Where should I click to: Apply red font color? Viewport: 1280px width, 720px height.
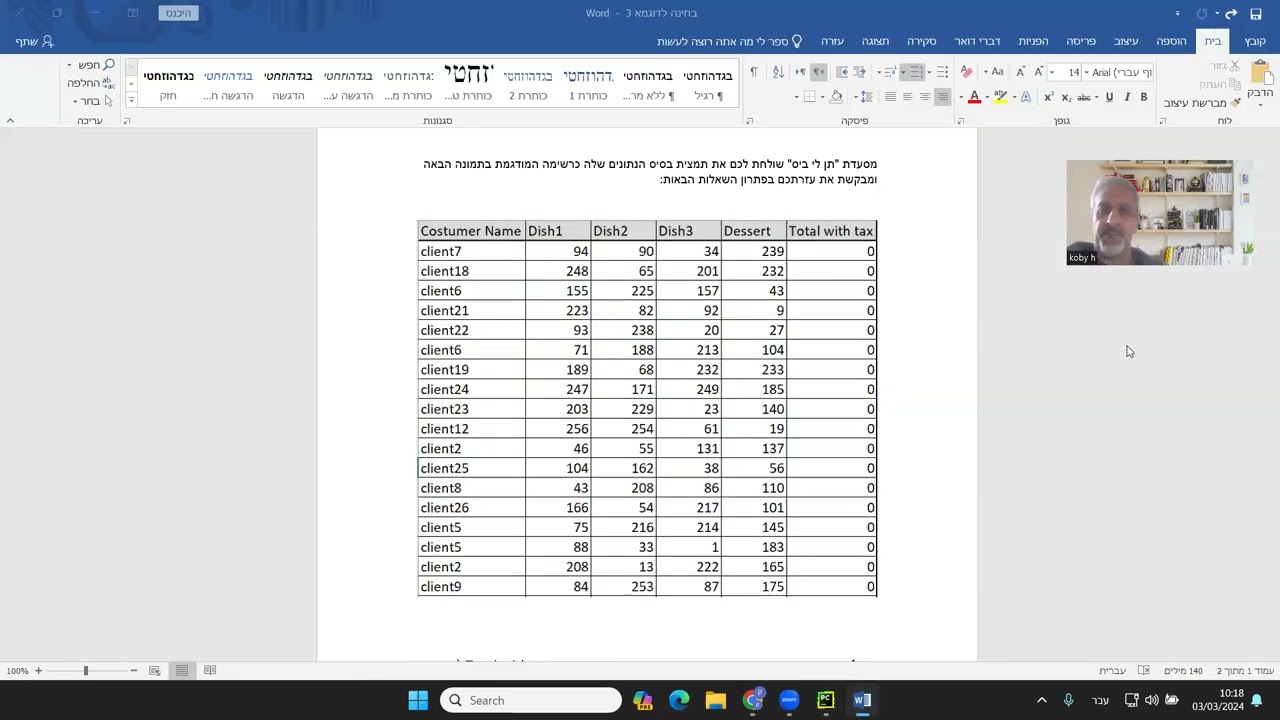click(975, 97)
